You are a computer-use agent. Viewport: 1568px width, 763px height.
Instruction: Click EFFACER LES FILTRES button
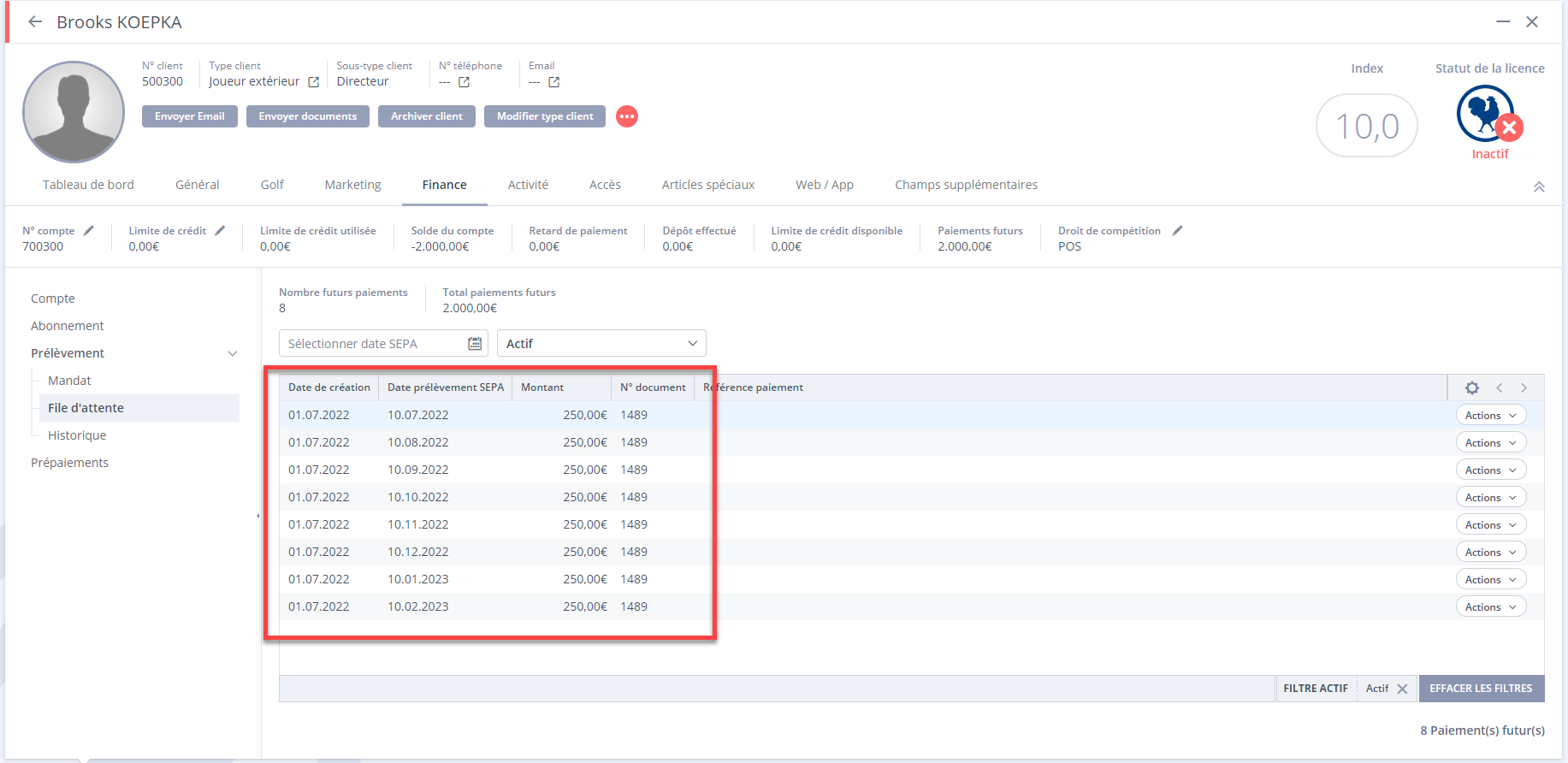pyautogui.click(x=1481, y=689)
